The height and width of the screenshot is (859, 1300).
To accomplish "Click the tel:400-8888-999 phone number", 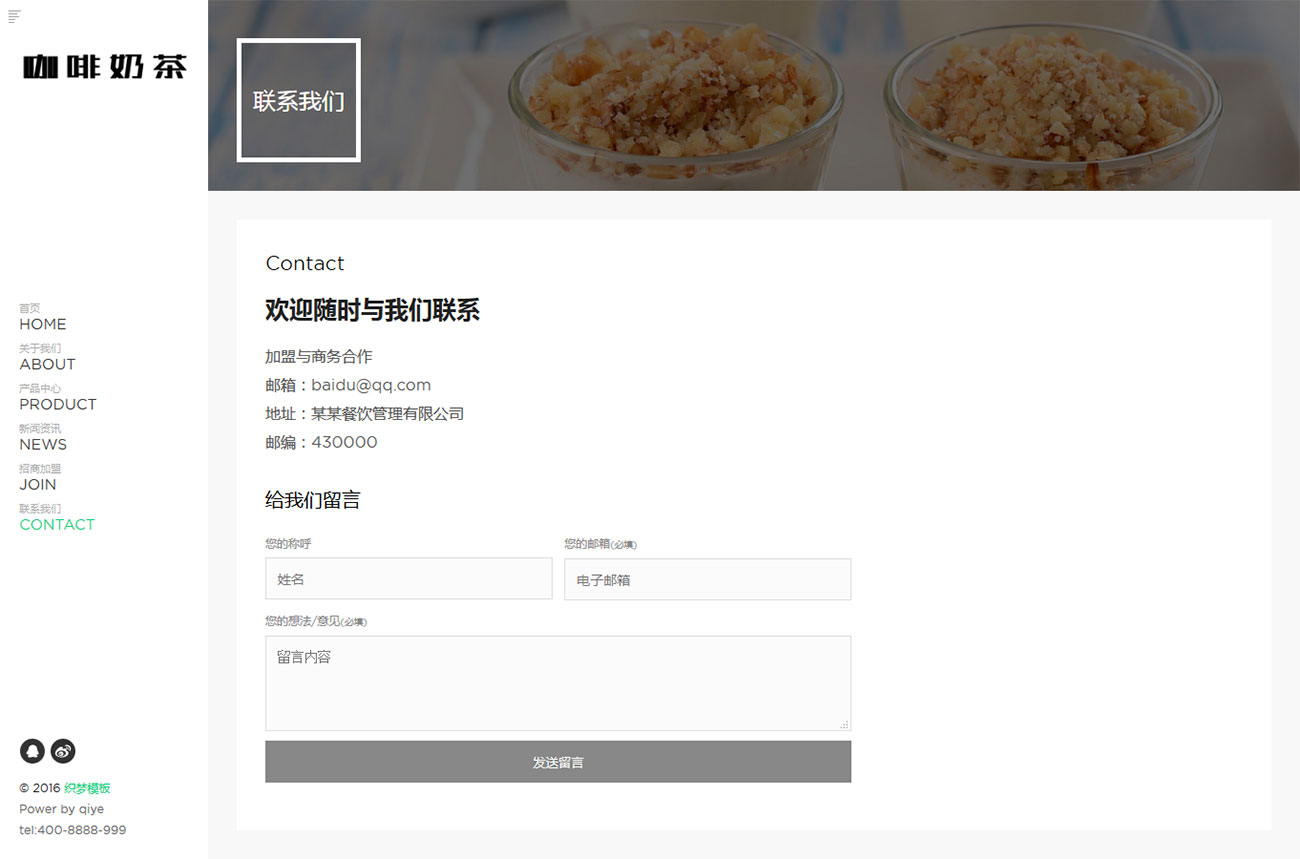I will coord(73,830).
